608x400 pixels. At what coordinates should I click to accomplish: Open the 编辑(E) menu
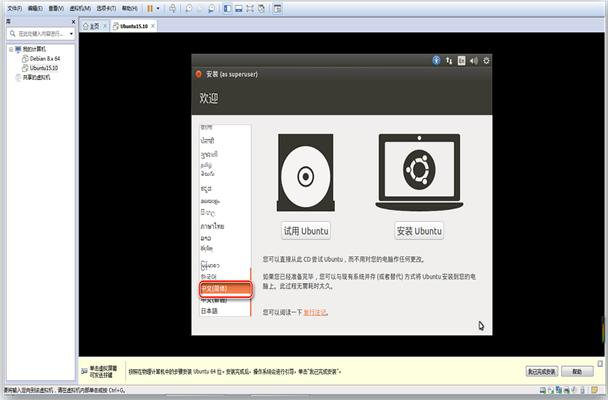tap(35, 8)
